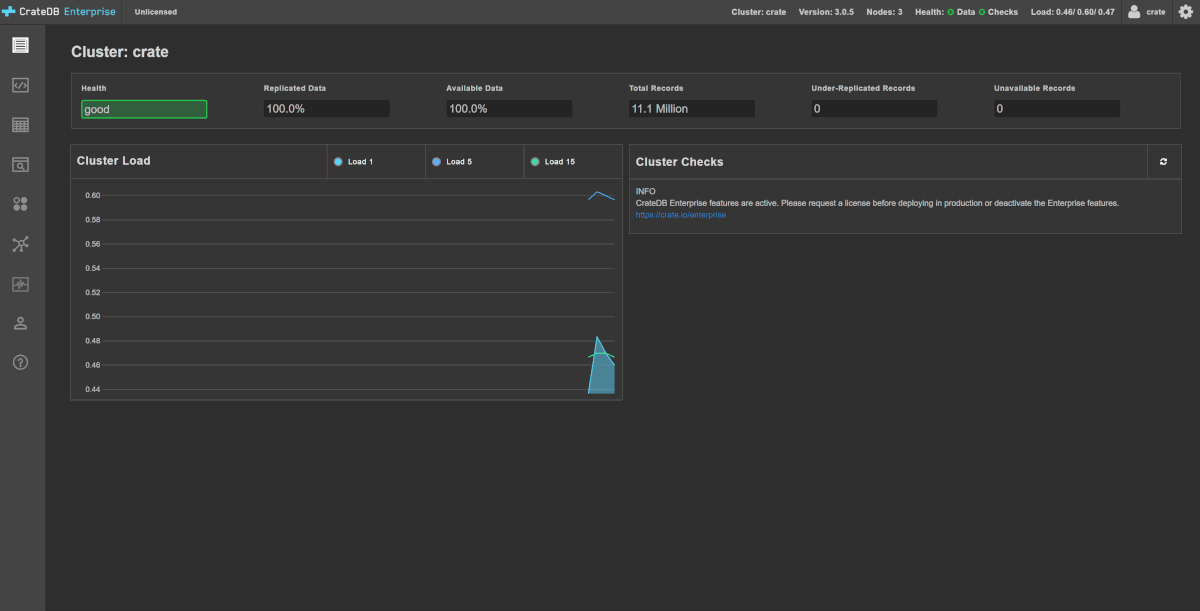Open the SQL Console sidebar icon

21,85
